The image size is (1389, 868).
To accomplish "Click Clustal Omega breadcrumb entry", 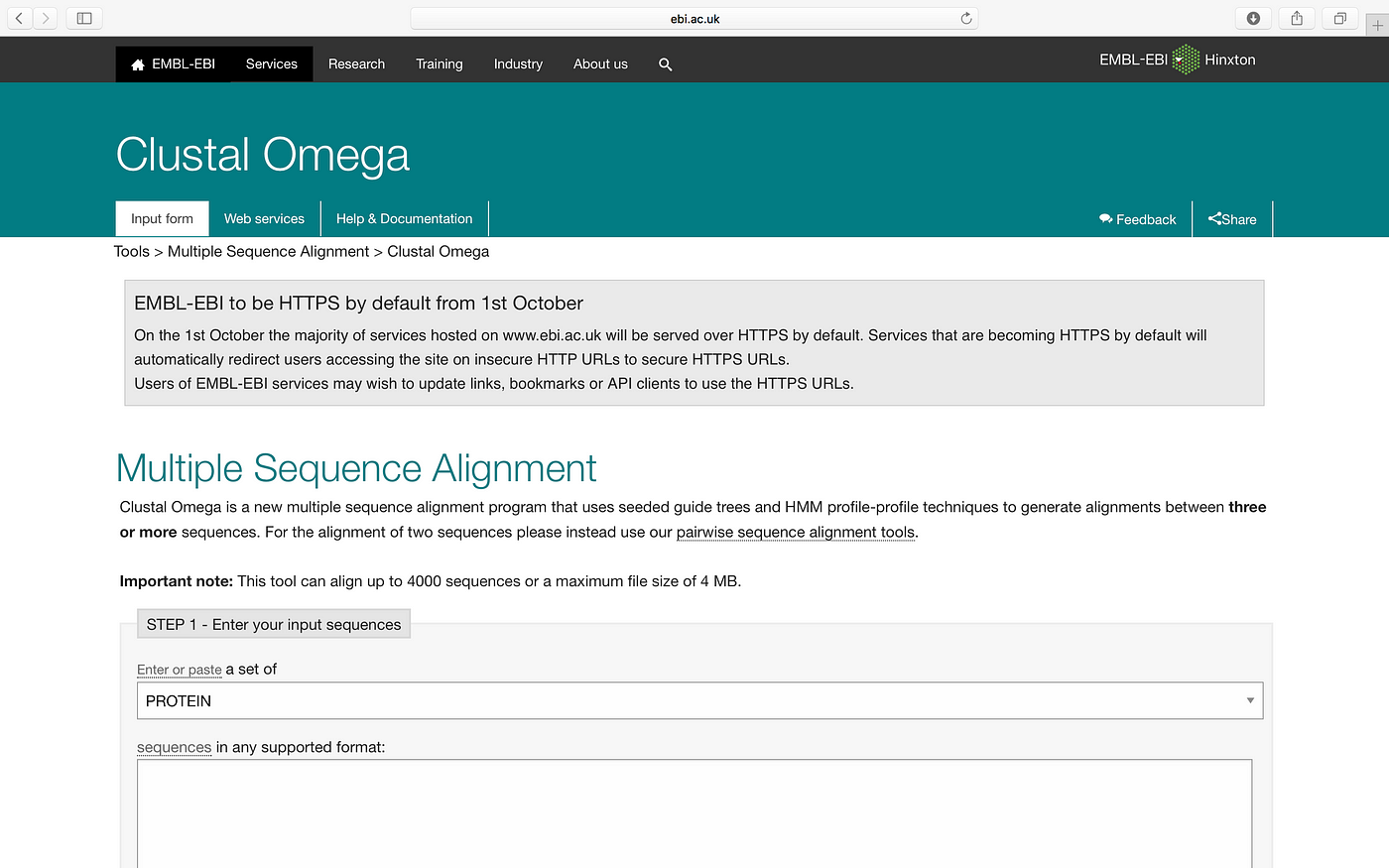I will (438, 251).
